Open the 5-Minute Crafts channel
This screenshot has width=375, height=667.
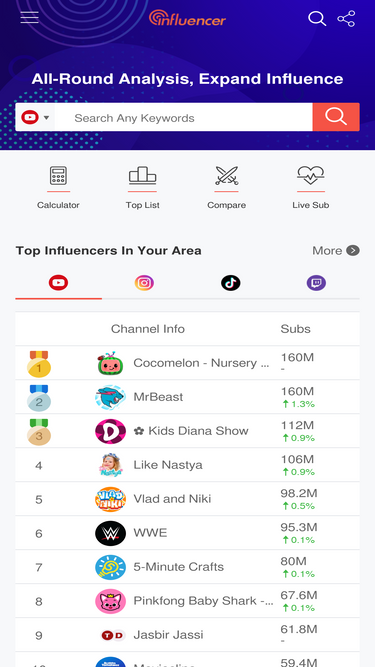188,567
